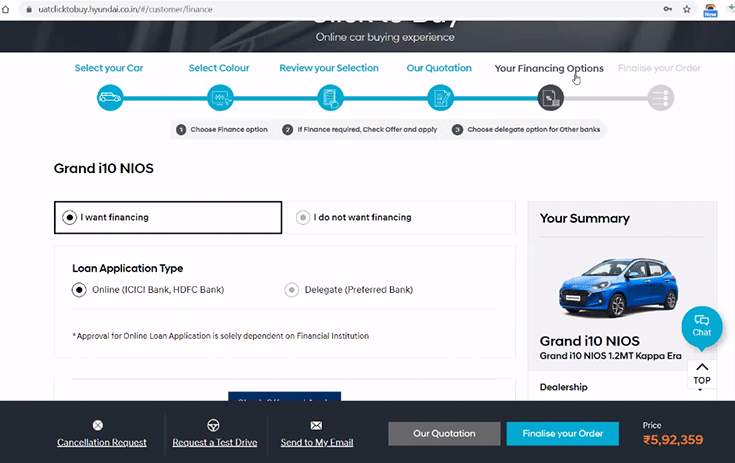Click the Your Financing Options step icon
The image size is (735, 463).
pos(551,98)
